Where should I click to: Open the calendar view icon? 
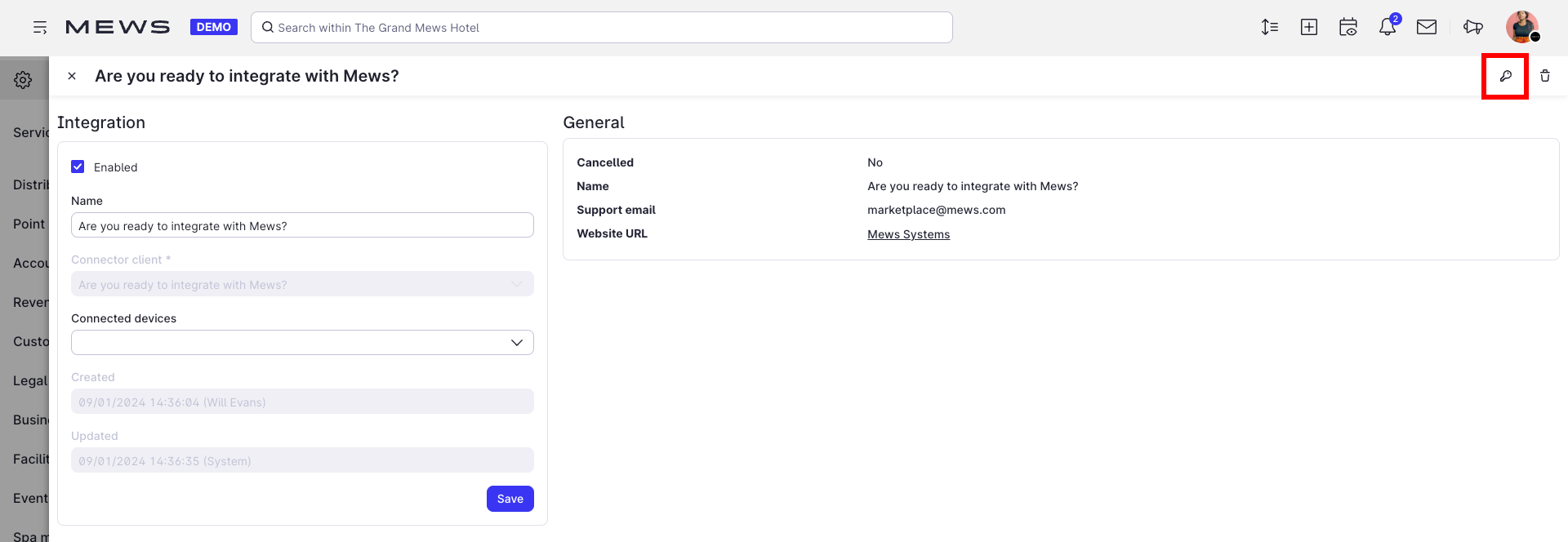pos(1347,27)
